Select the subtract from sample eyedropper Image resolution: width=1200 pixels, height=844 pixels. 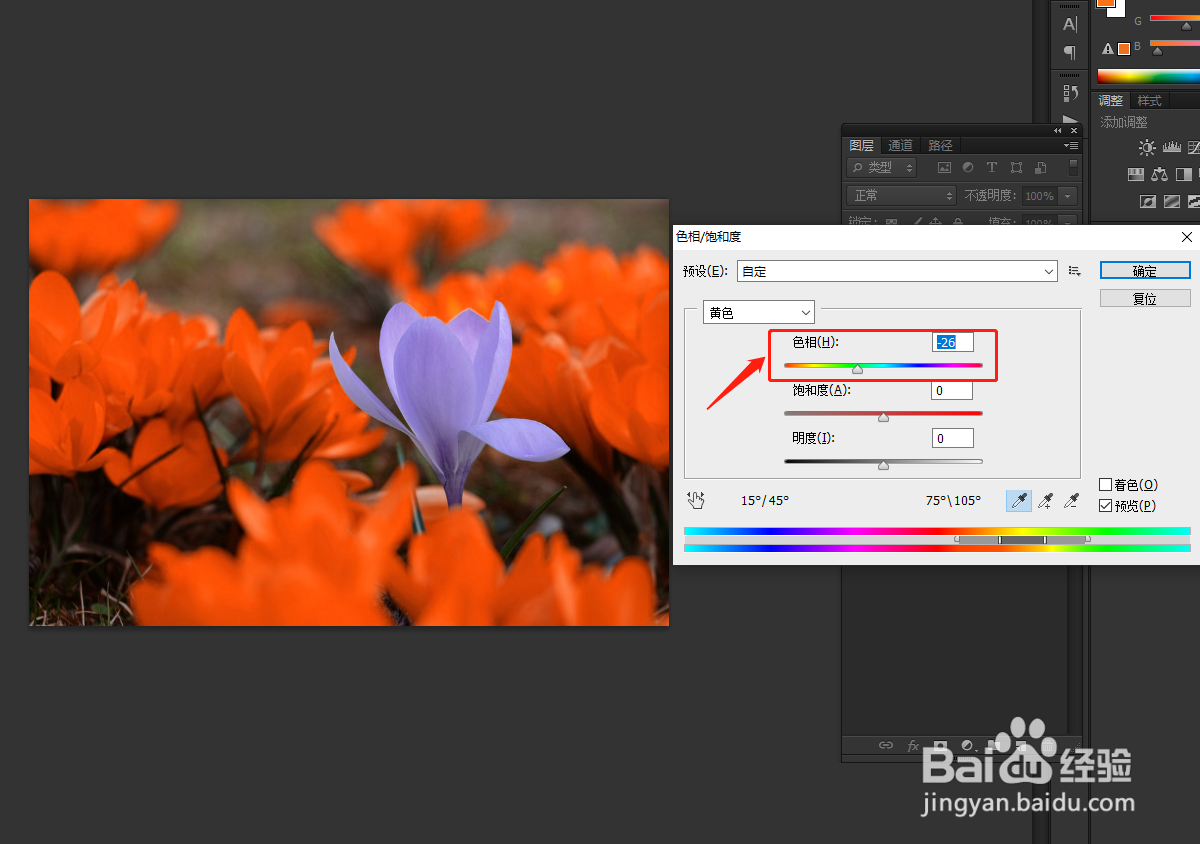click(1072, 501)
